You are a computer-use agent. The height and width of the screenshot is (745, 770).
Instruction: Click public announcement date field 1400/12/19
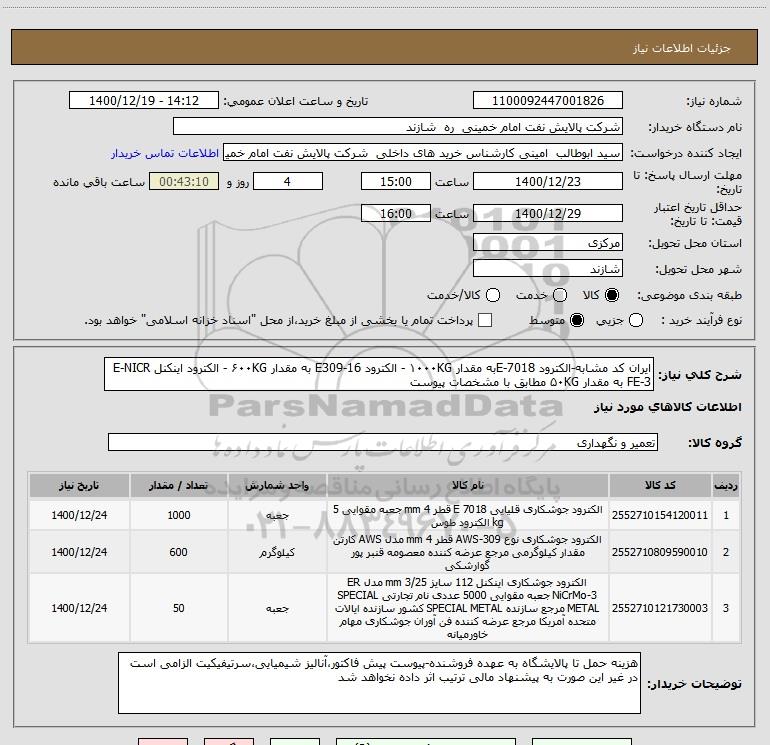click(x=144, y=101)
